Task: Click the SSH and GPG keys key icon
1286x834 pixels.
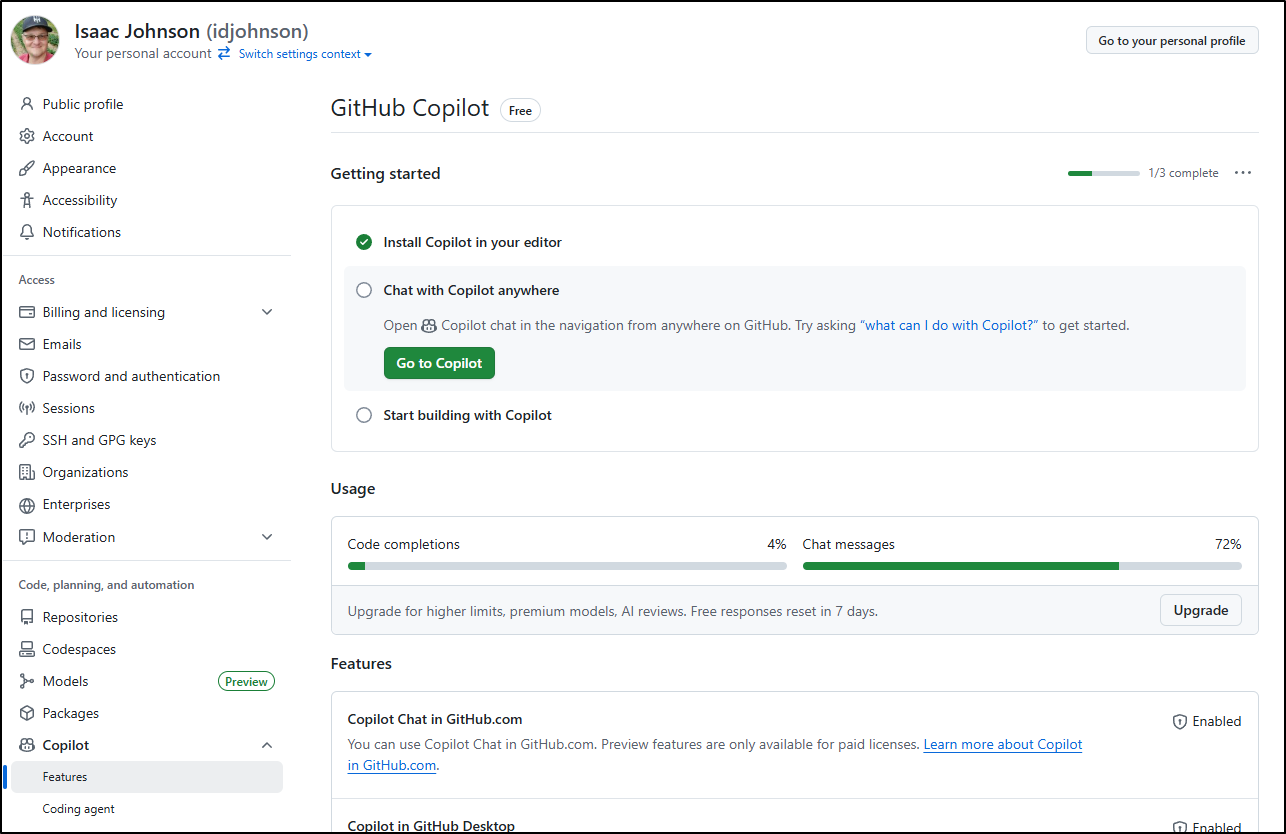Action: [x=27, y=440]
